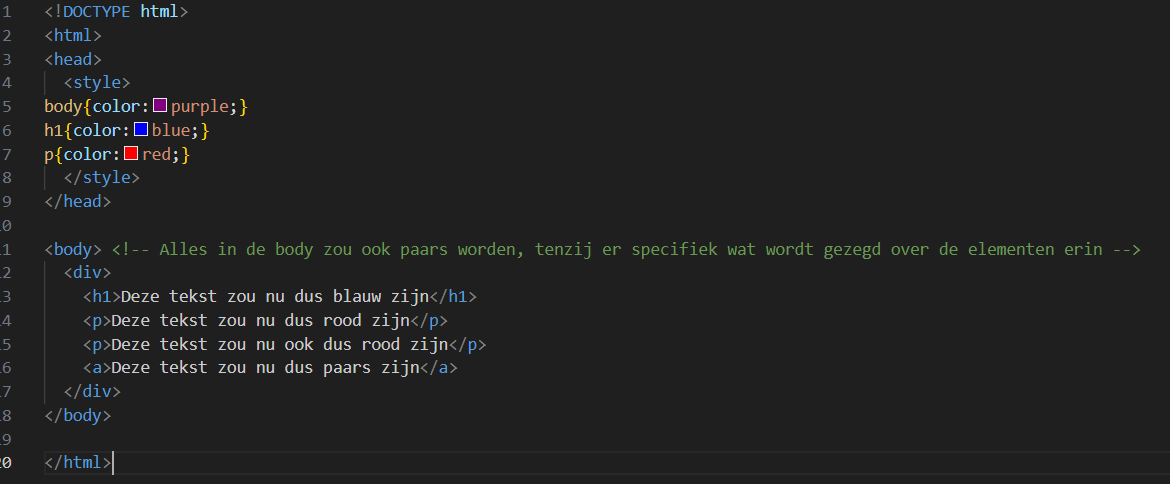Click the red color swatch
Screen dimensions: 1170x484
click(131, 154)
